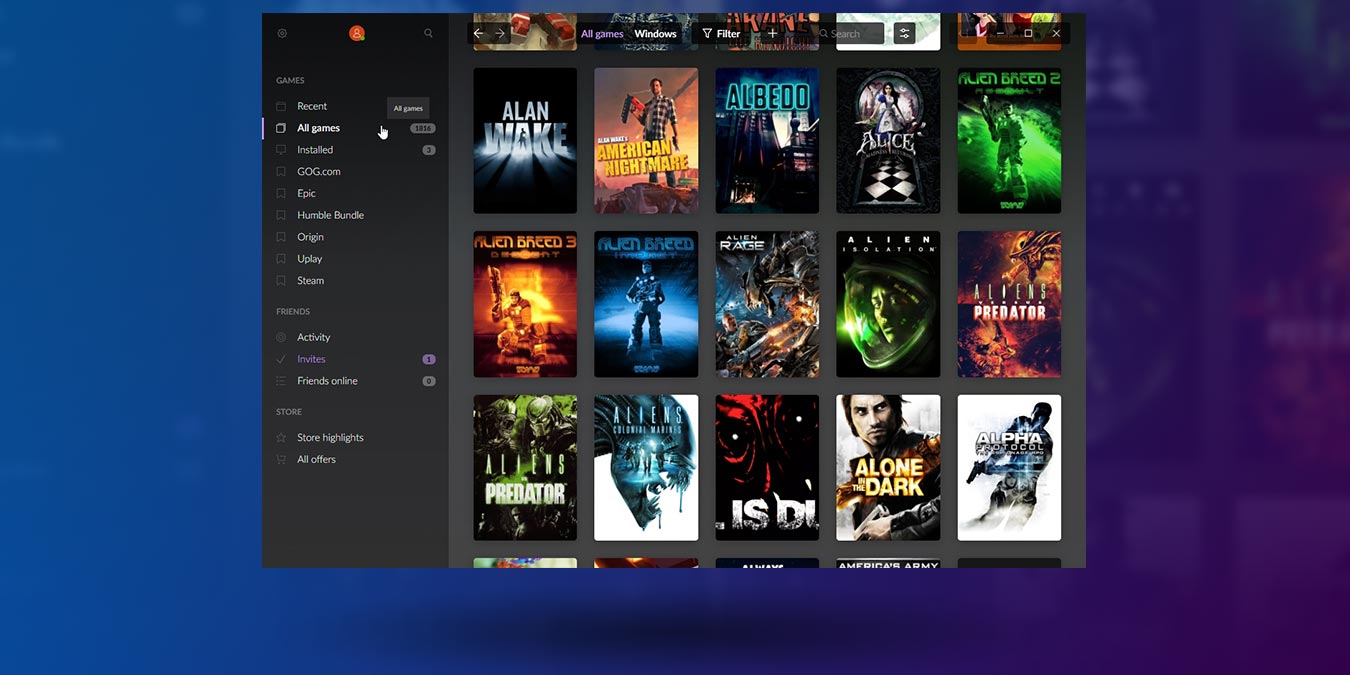
Task: Open the Steam library section
Action: tap(310, 280)
